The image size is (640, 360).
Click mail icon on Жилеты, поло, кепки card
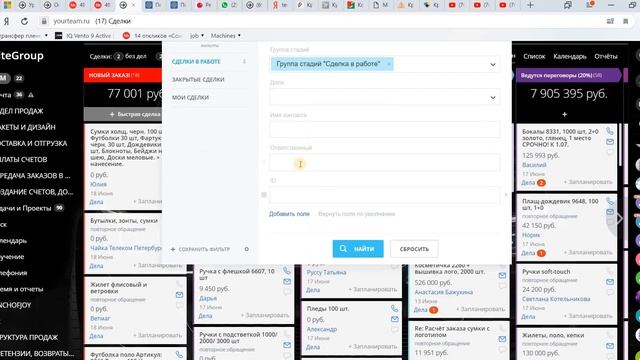pos(610,346)
